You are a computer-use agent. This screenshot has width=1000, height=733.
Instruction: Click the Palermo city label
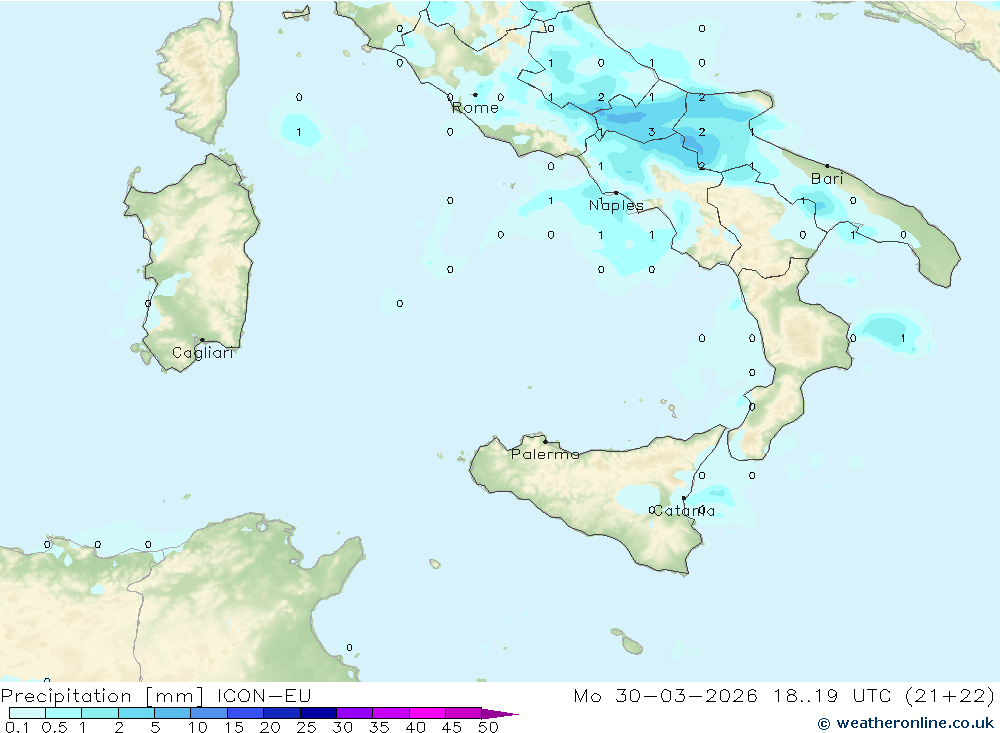tap(545, 454)
